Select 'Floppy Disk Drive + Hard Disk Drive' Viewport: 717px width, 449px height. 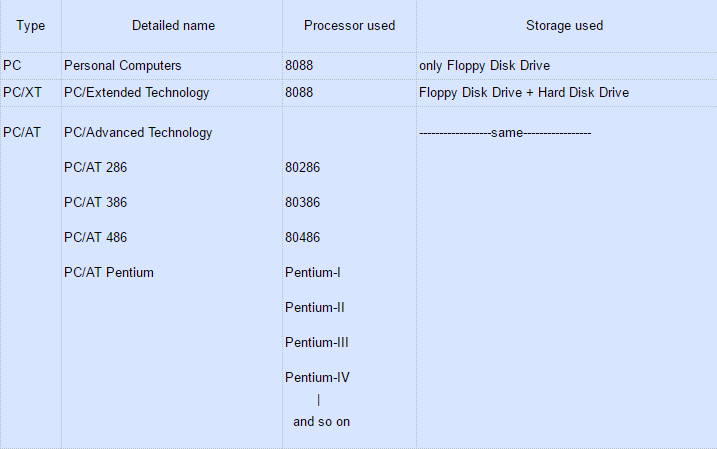click(524, 93)
